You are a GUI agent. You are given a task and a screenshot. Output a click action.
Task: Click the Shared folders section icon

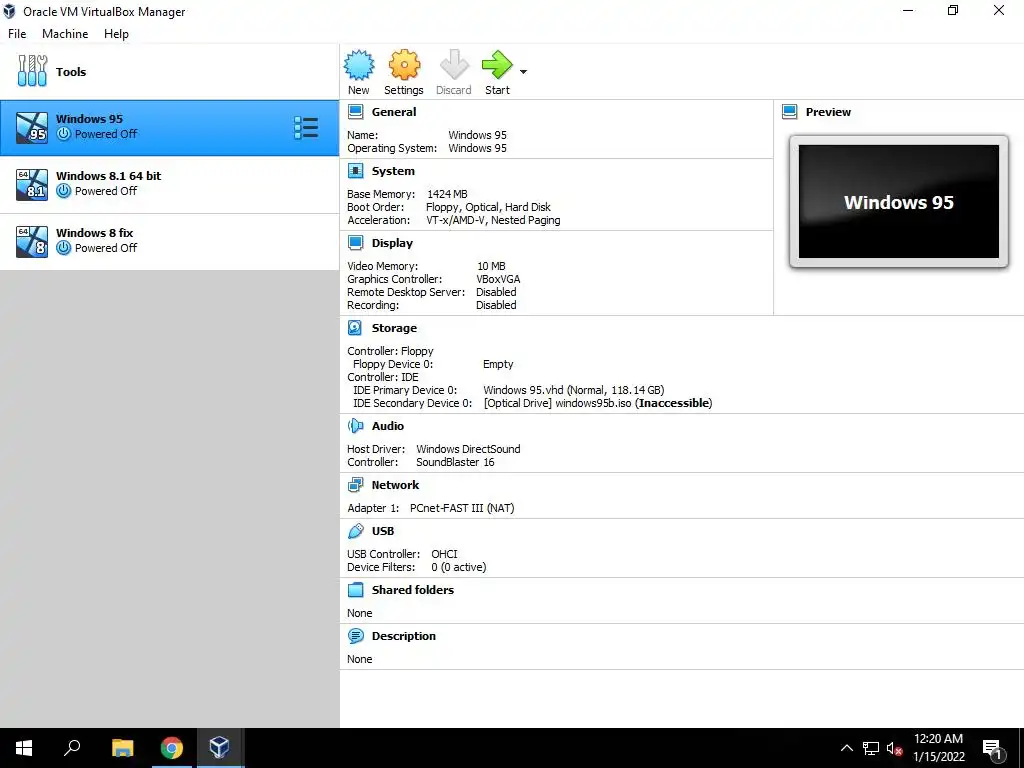click(356, 590)
